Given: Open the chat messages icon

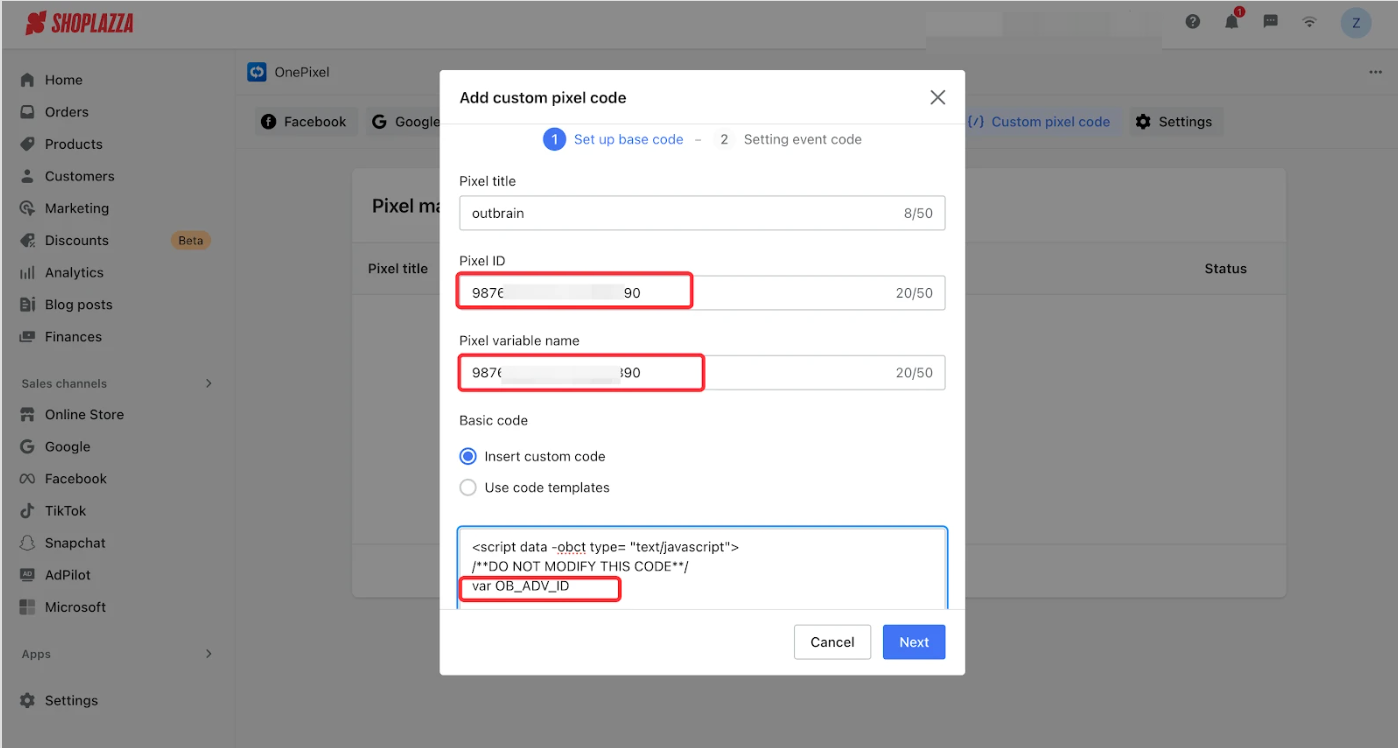Looking at the screenshot, I should click(1270, 21).
